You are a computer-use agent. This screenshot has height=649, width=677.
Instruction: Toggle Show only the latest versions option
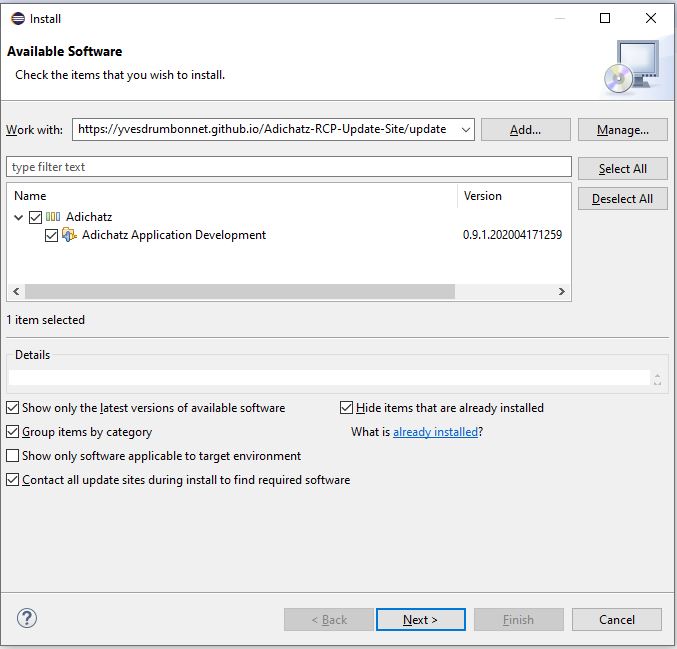[13, 408]
